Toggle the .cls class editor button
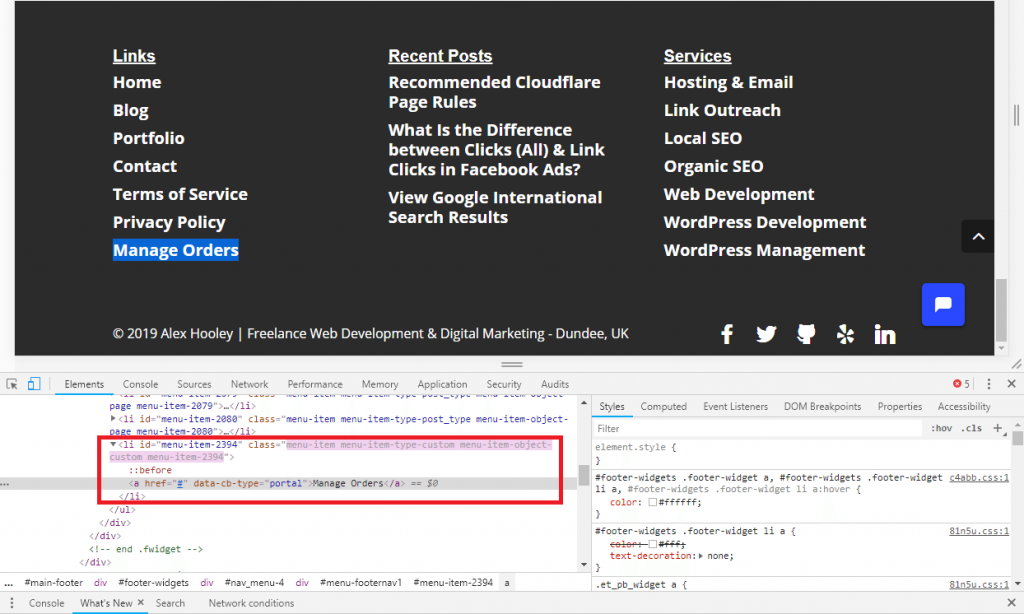The height and width of the screenshot is (614, 1024). (x=973, y=428)
